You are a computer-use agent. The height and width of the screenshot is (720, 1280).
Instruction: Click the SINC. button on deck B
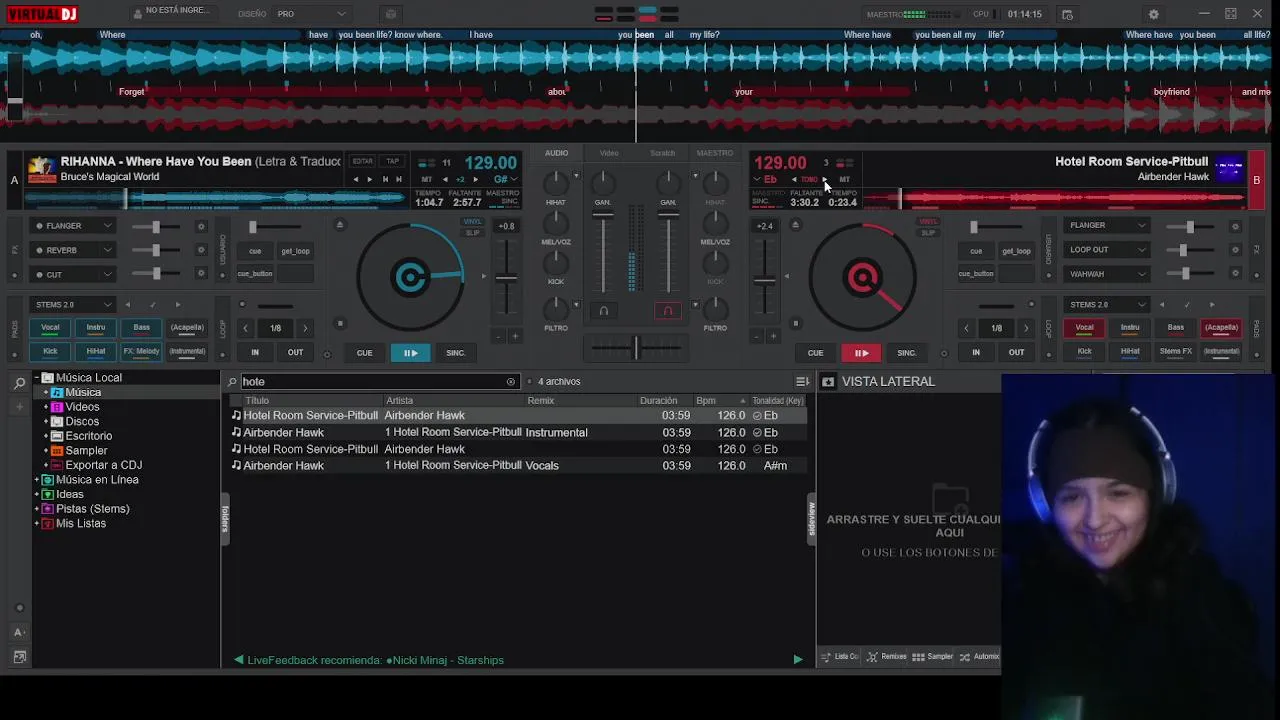pos(906,352)
